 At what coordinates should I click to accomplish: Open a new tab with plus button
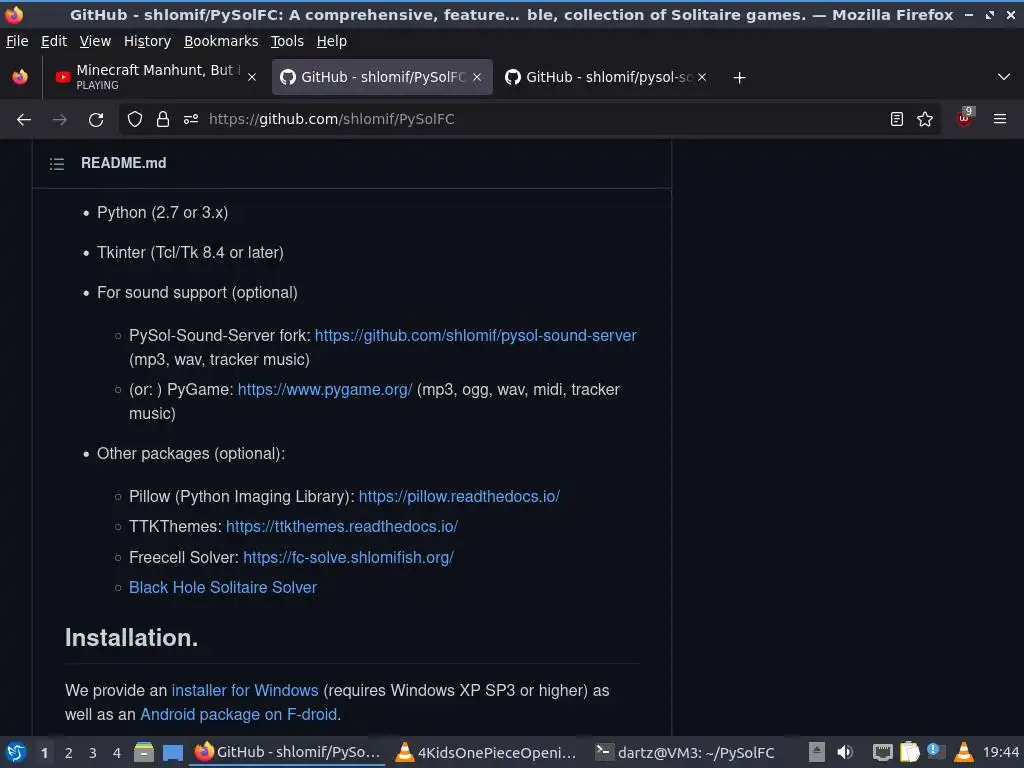click(x=739, y=78)
